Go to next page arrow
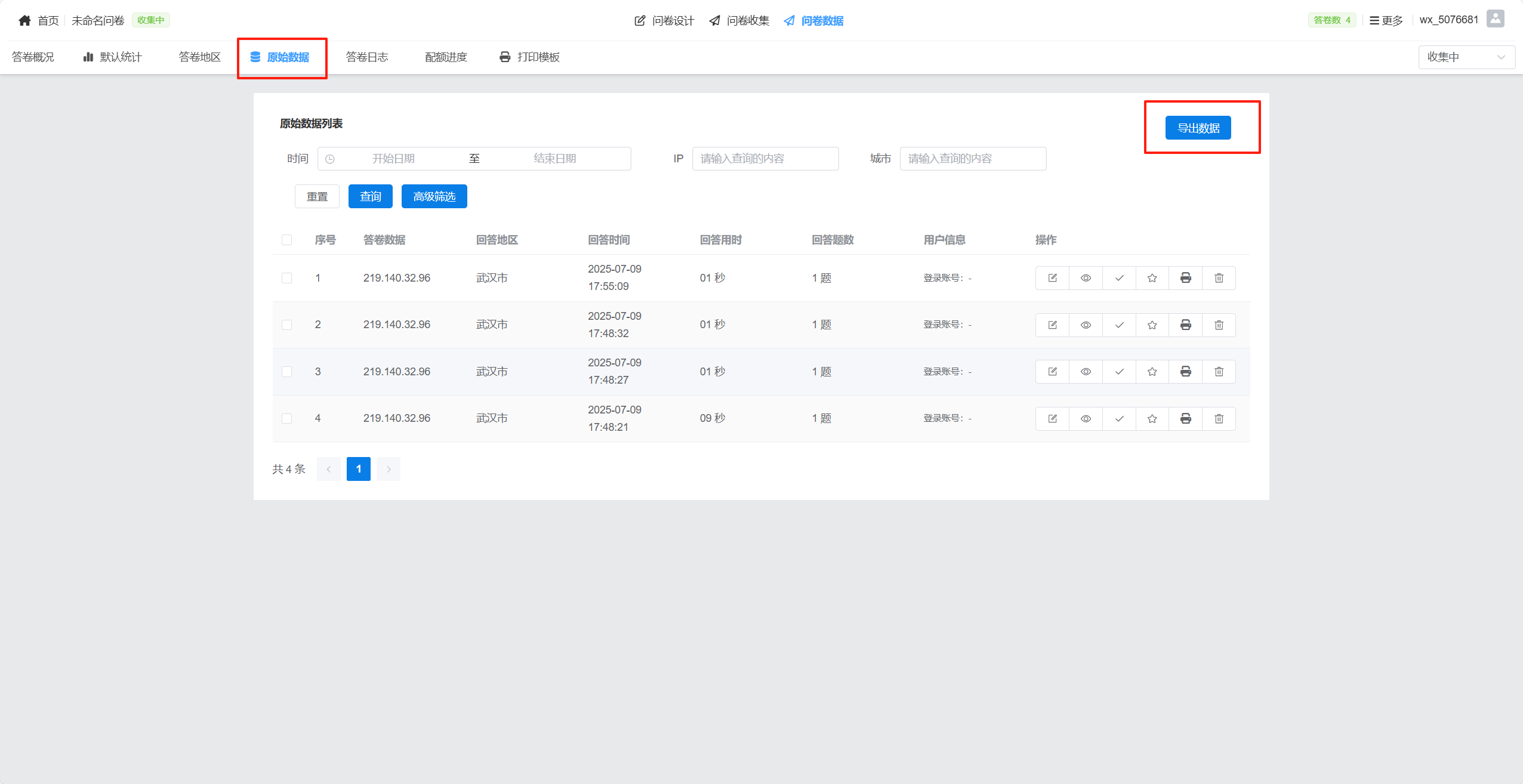Screen dimensions: 1523x784 click(x=389, y=469)
